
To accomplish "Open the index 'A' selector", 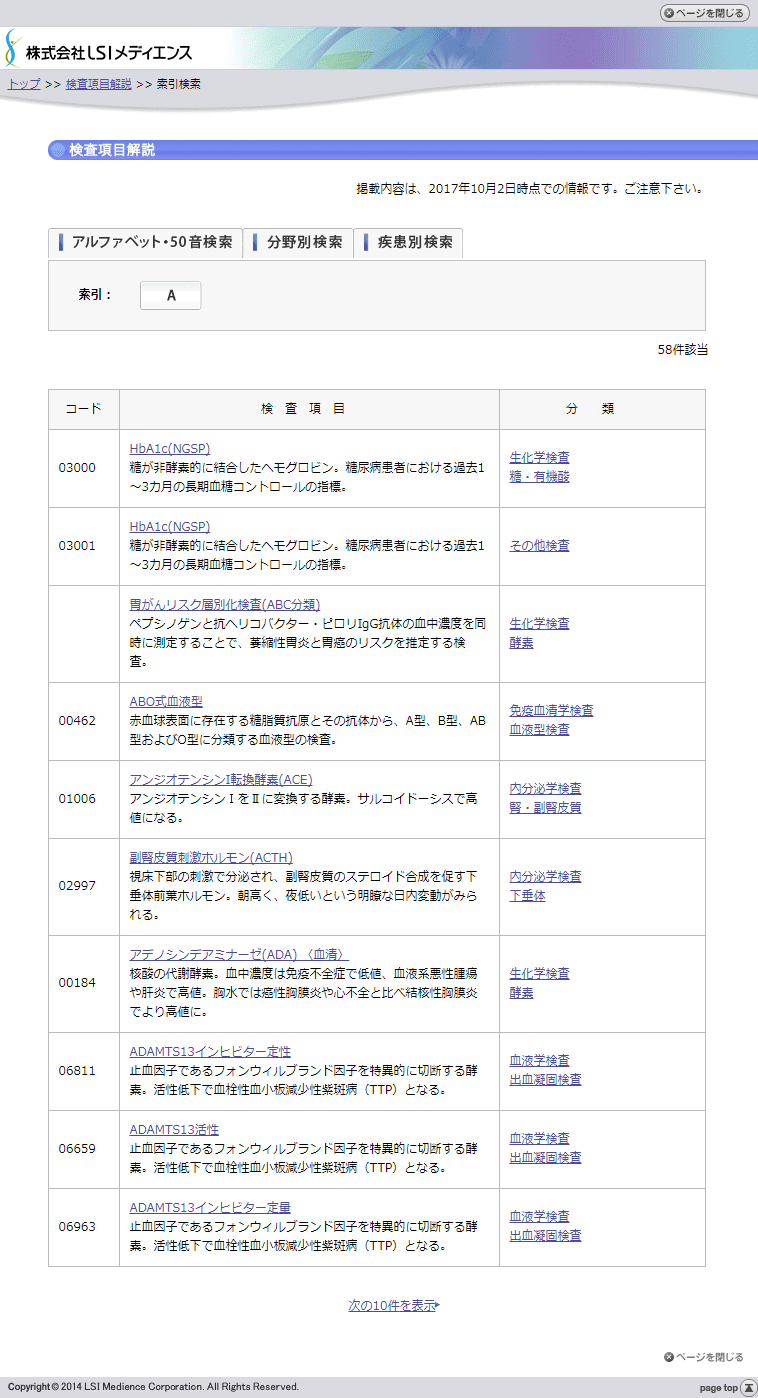I will click(x=170, y=296).
